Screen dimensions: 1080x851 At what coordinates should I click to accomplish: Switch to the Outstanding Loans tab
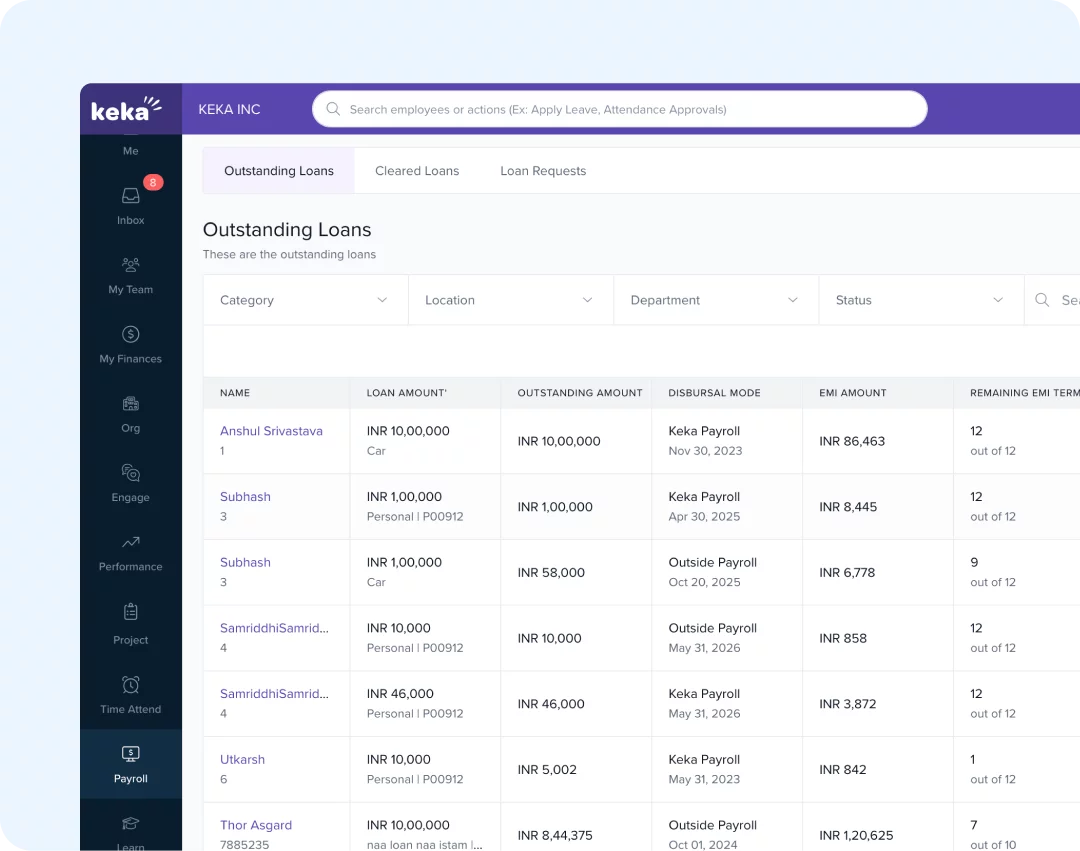pos(279,171)
